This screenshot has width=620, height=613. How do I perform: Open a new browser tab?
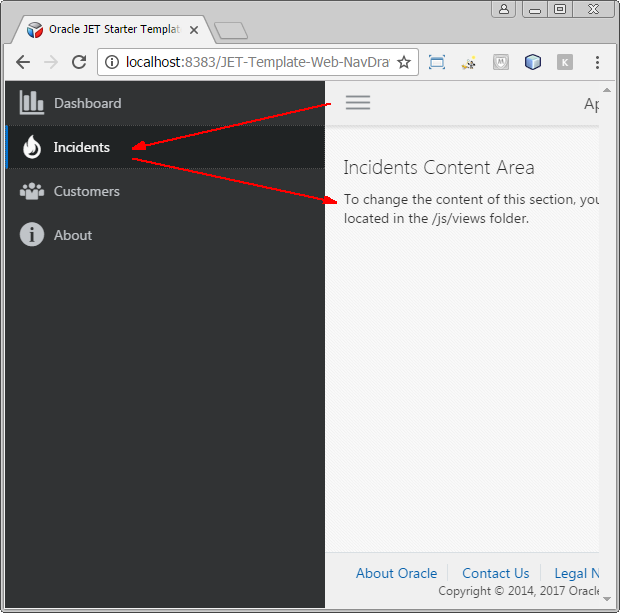click(231, 30)
